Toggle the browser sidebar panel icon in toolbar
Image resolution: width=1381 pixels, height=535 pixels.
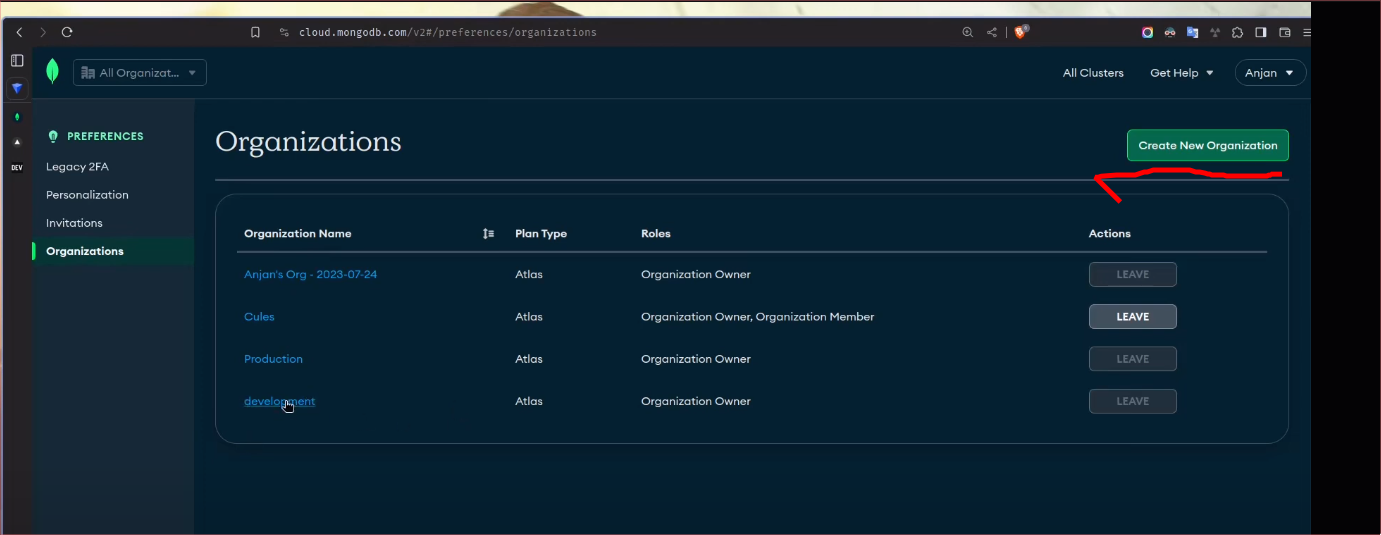(1260, 32)
